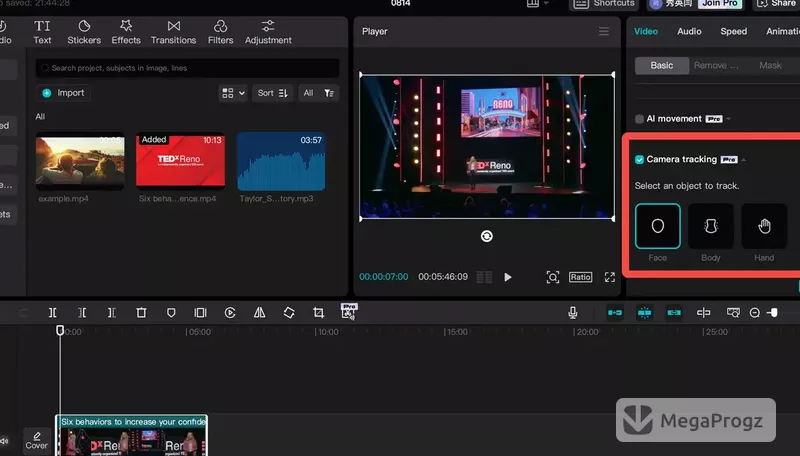This screenshot has width=800, height=456.
Task: Open the Transitions tab
Action: [173, 32]
